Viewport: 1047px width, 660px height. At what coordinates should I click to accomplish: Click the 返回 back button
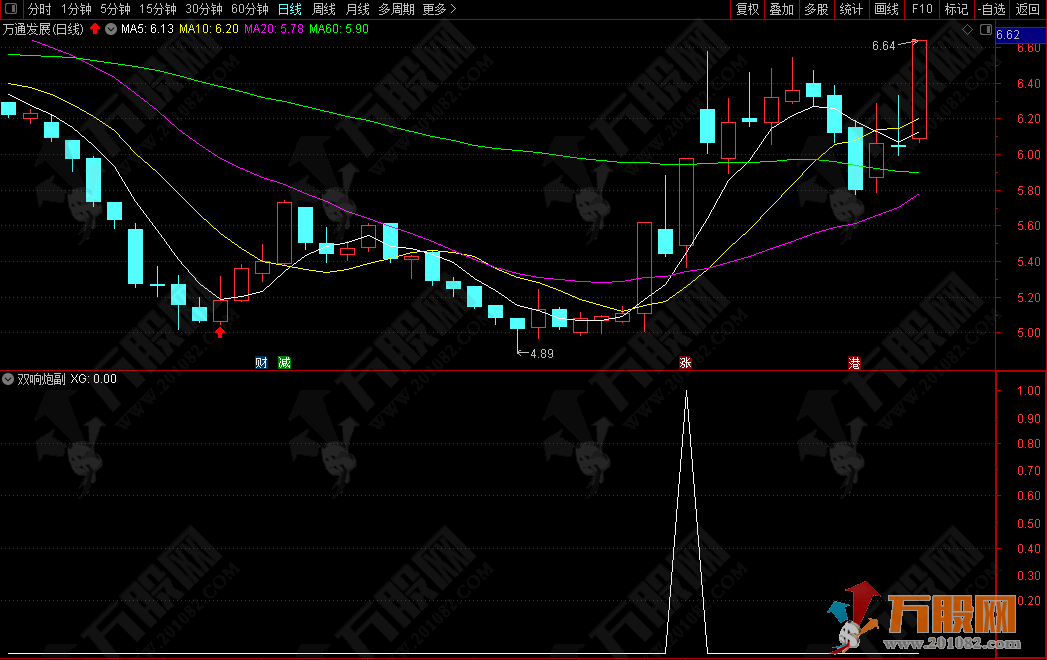[1027, 9]
